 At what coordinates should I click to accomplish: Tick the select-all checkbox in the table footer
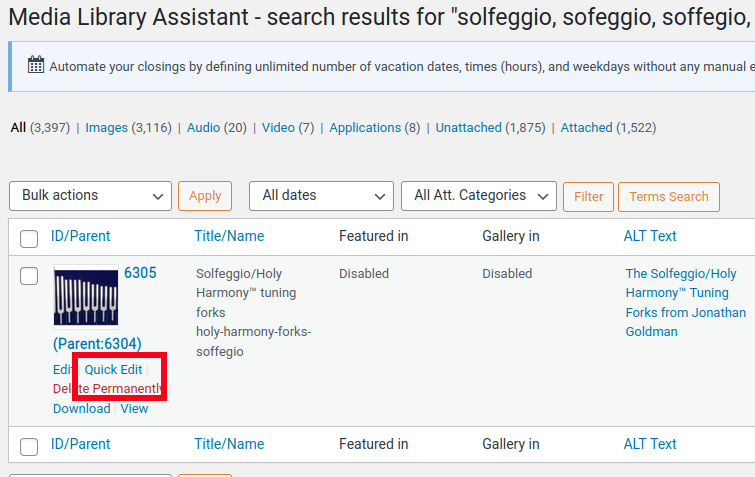[29, 447]
